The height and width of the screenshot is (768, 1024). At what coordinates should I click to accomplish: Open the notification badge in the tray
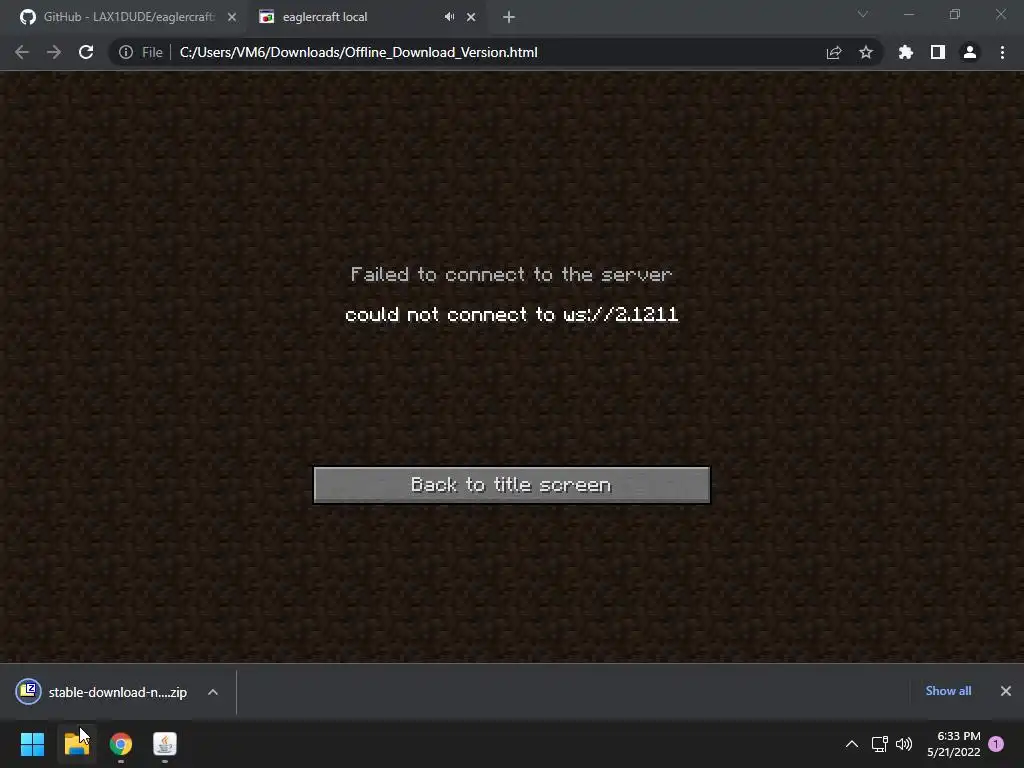coord(996,744)
